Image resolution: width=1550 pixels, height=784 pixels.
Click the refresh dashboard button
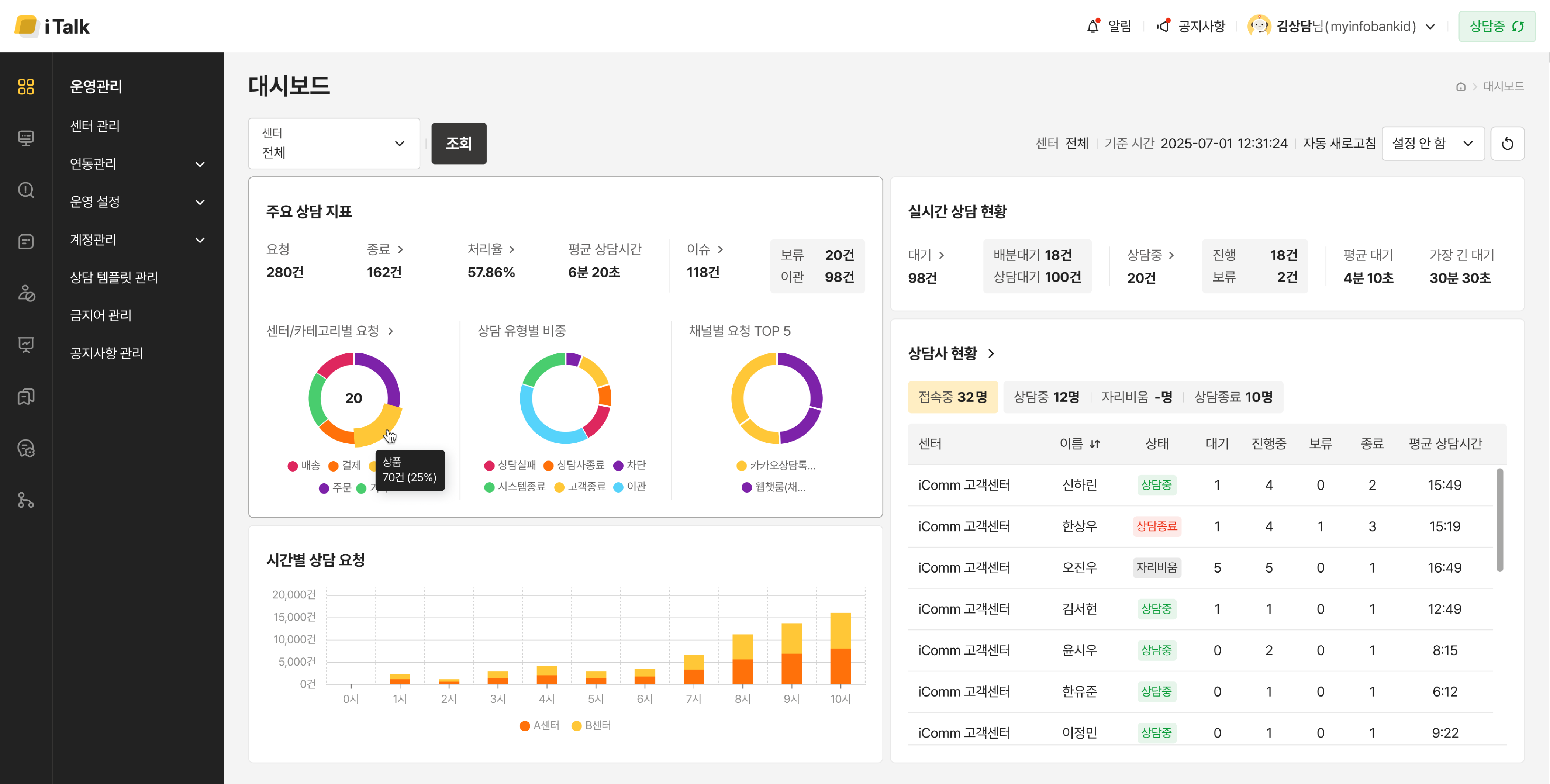(1507, 144)
